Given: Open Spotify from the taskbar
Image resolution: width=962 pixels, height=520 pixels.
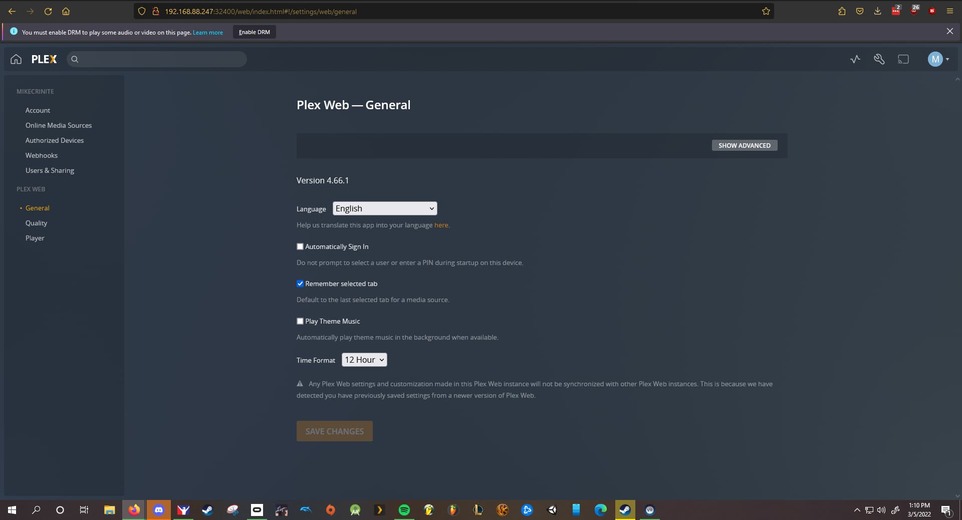Looking at the screenshot, I should pyautogui.click(x=404, y=510).
